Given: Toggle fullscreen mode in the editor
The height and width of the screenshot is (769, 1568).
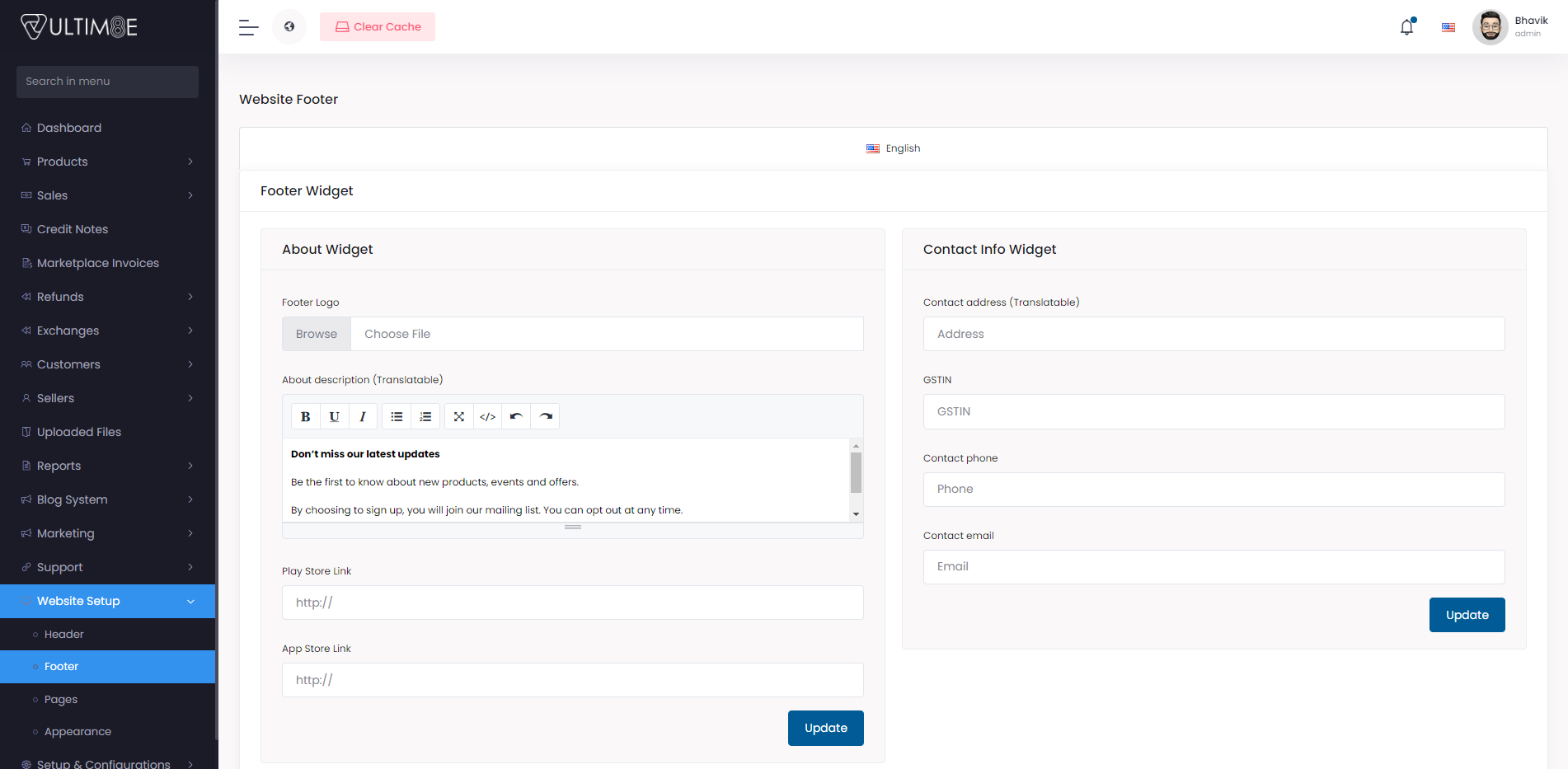Looking at the screenshot, I should (x=458, y=416).
